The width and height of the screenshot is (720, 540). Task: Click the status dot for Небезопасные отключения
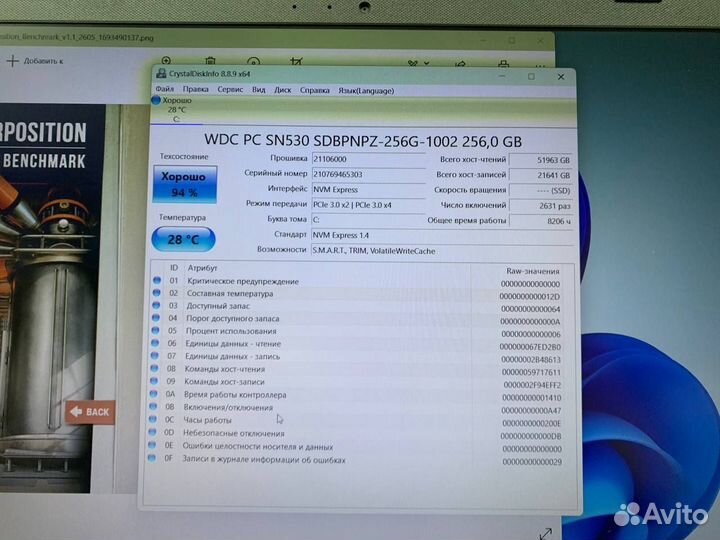click(x=152, y=432)
